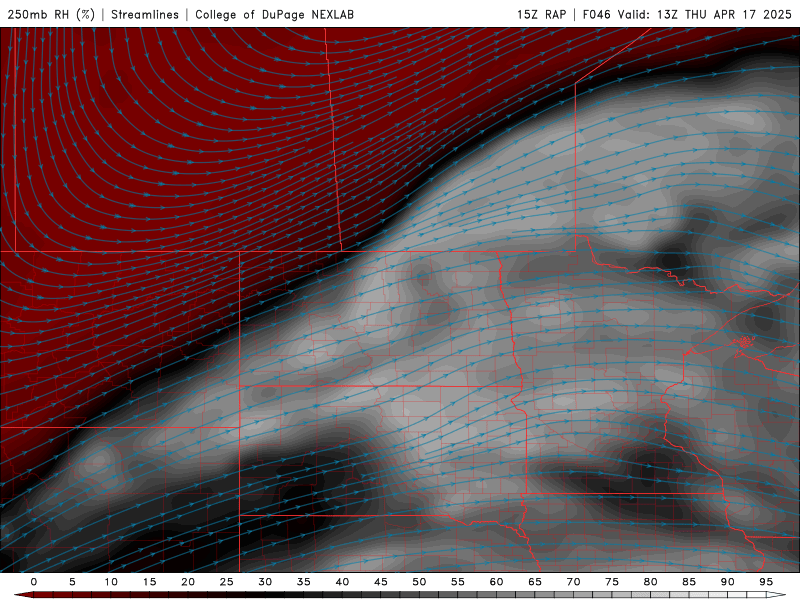Click the "65" RH scale number

coord(535,582)
